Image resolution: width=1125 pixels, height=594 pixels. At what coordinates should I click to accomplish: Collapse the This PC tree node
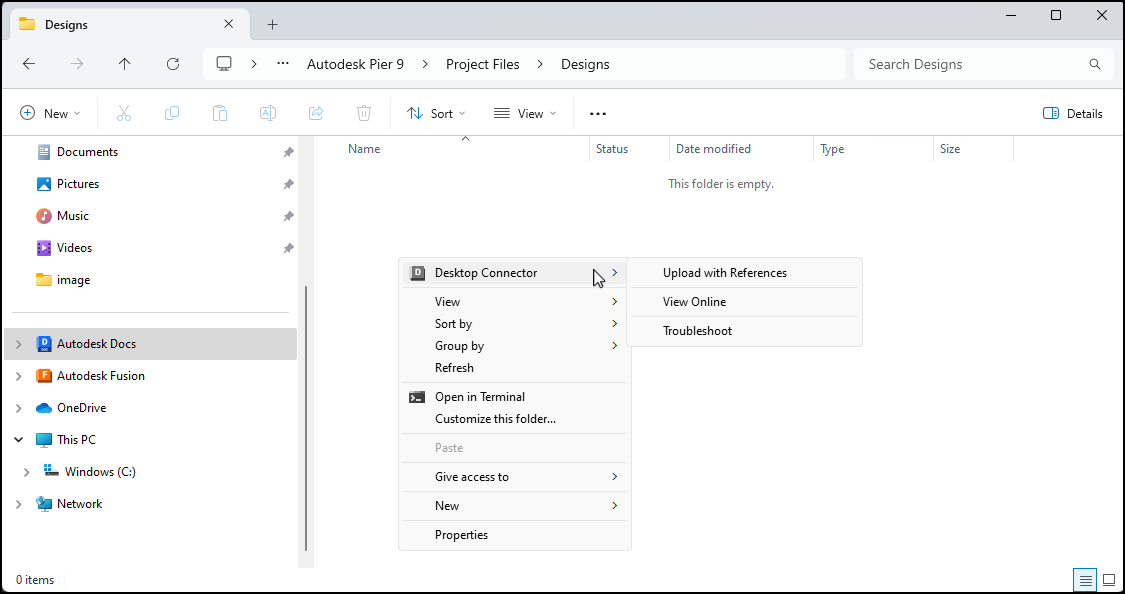[18, 440]
